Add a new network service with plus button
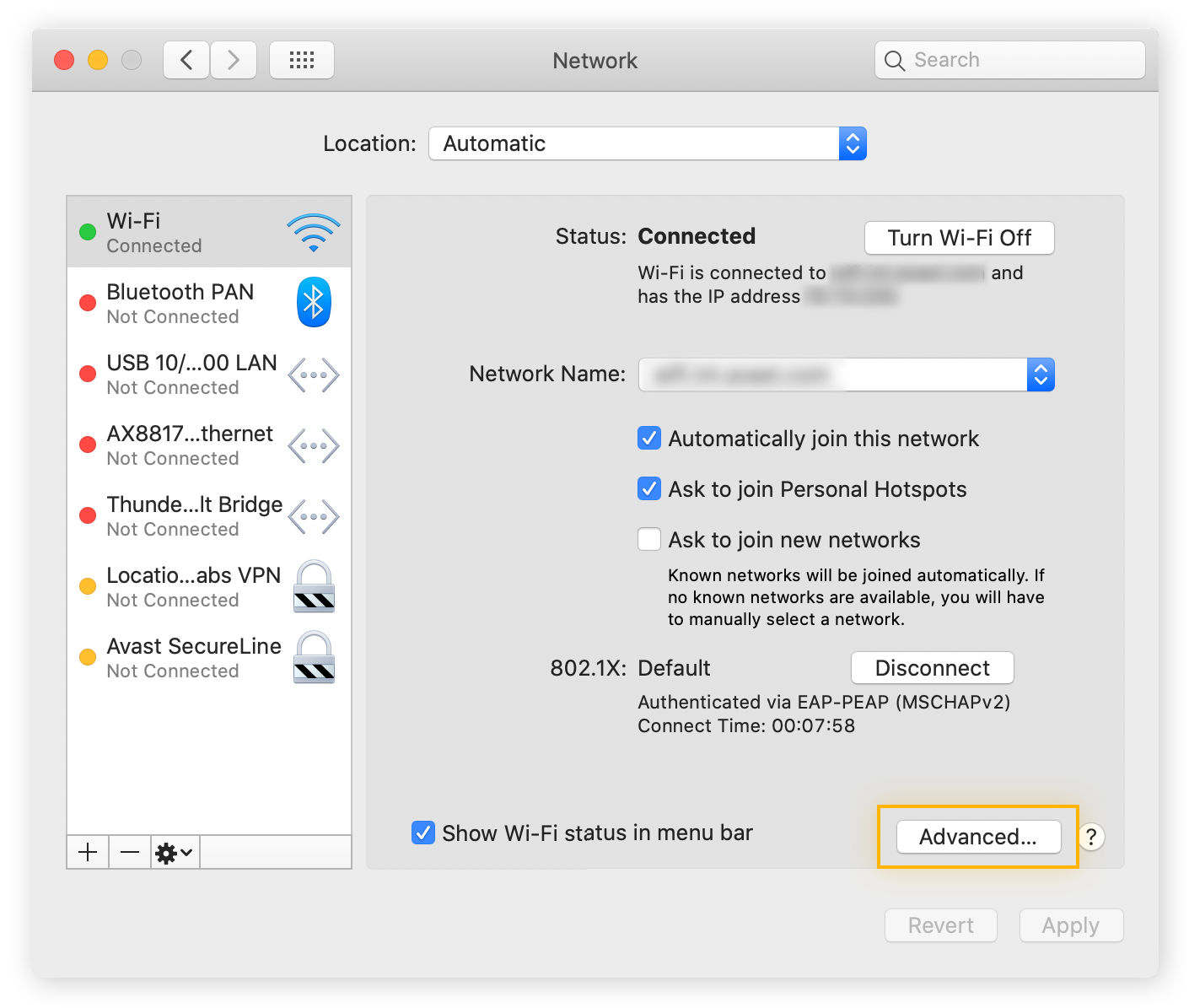Screen dimensions: 1189x1008 (x=87, y=852)
